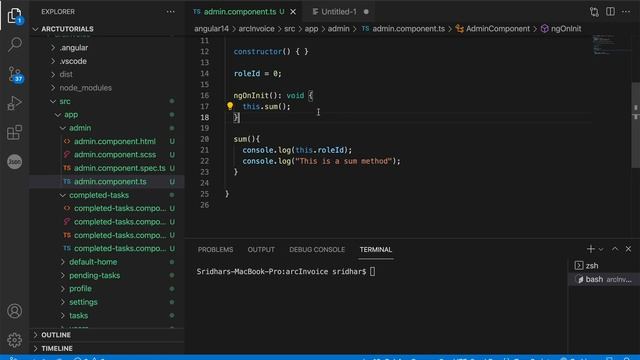Image resolution: width=640 pixels, height=360 pixels.
Task: Select the TERMINAL panel tab
Action: (376, 249)
